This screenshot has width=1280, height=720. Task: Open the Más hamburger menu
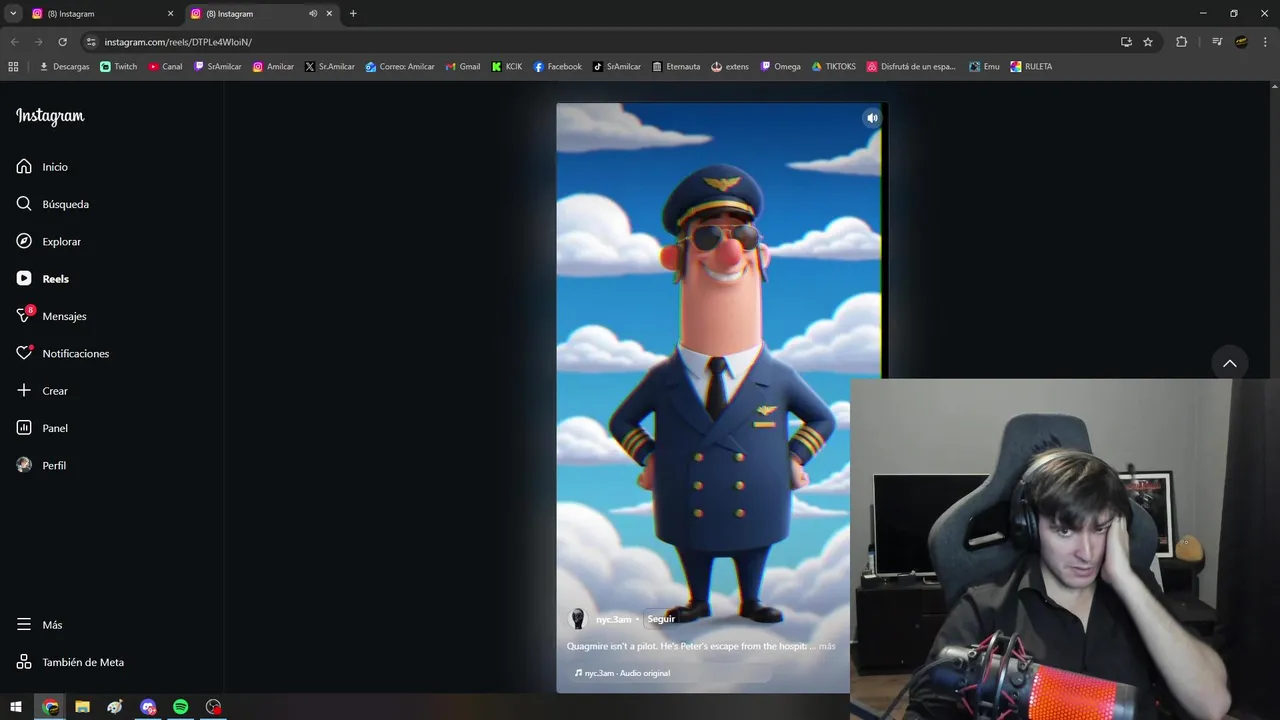coord(39,625)
